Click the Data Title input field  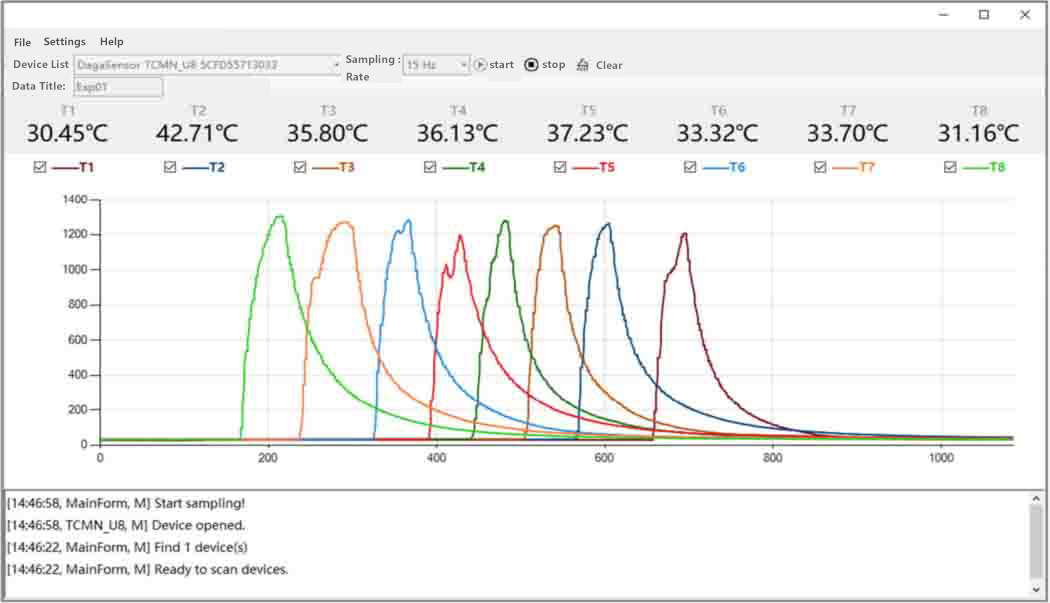(118, 87)
